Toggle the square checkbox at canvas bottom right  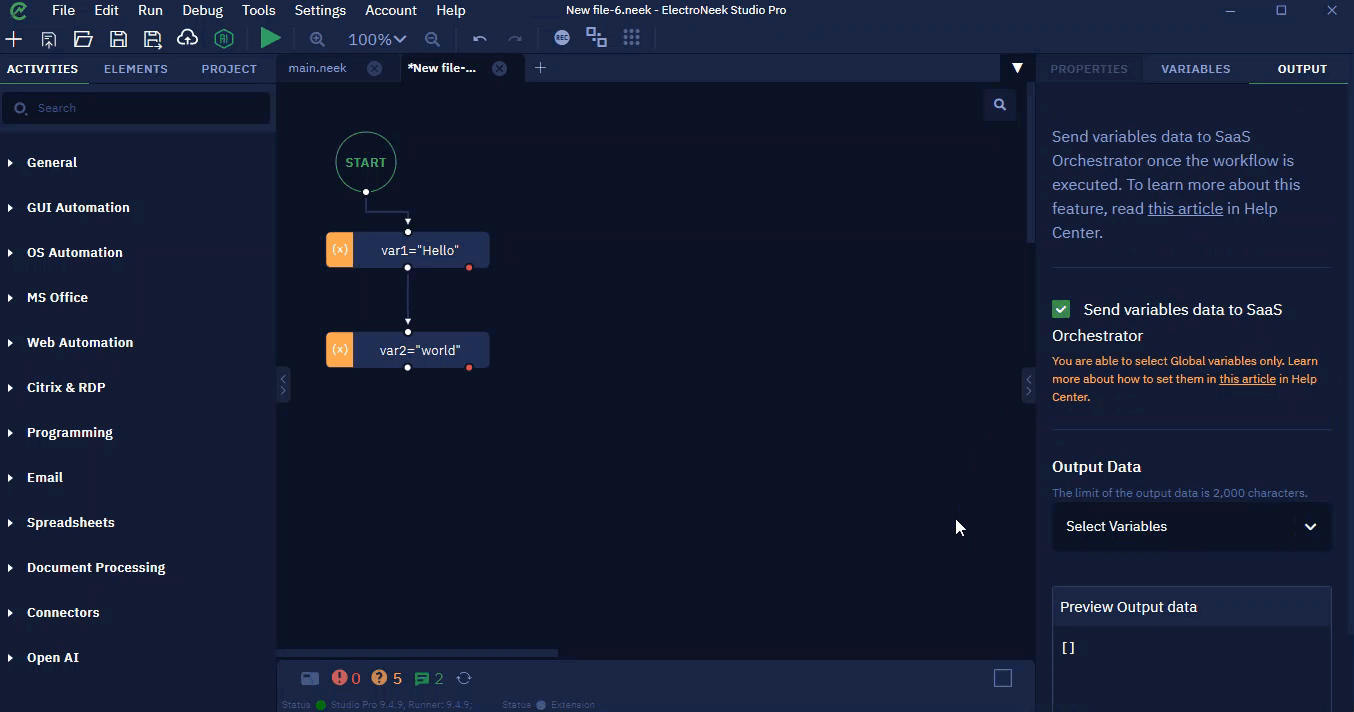(1003, 678)
